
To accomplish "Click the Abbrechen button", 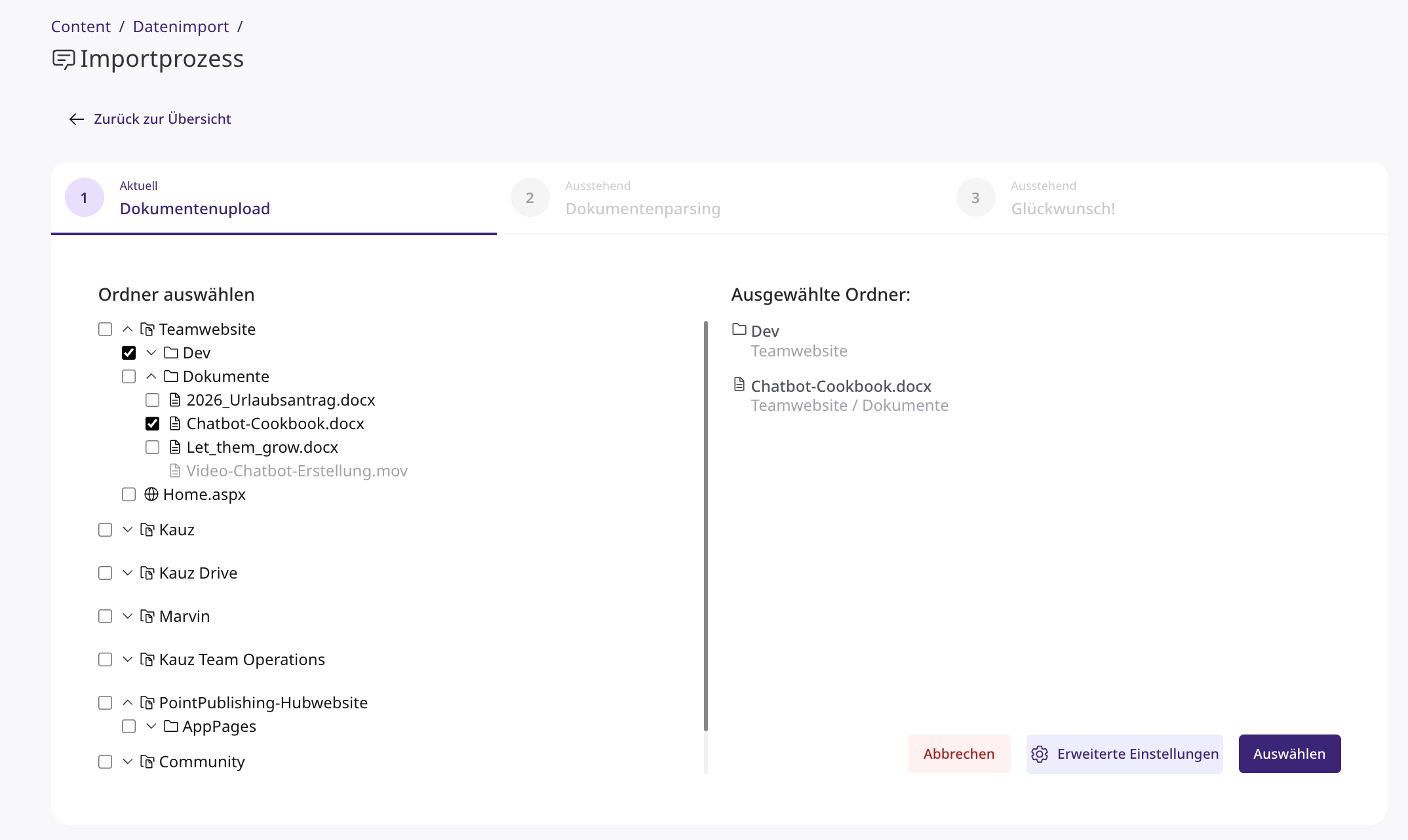I will [x=959, y=754].
